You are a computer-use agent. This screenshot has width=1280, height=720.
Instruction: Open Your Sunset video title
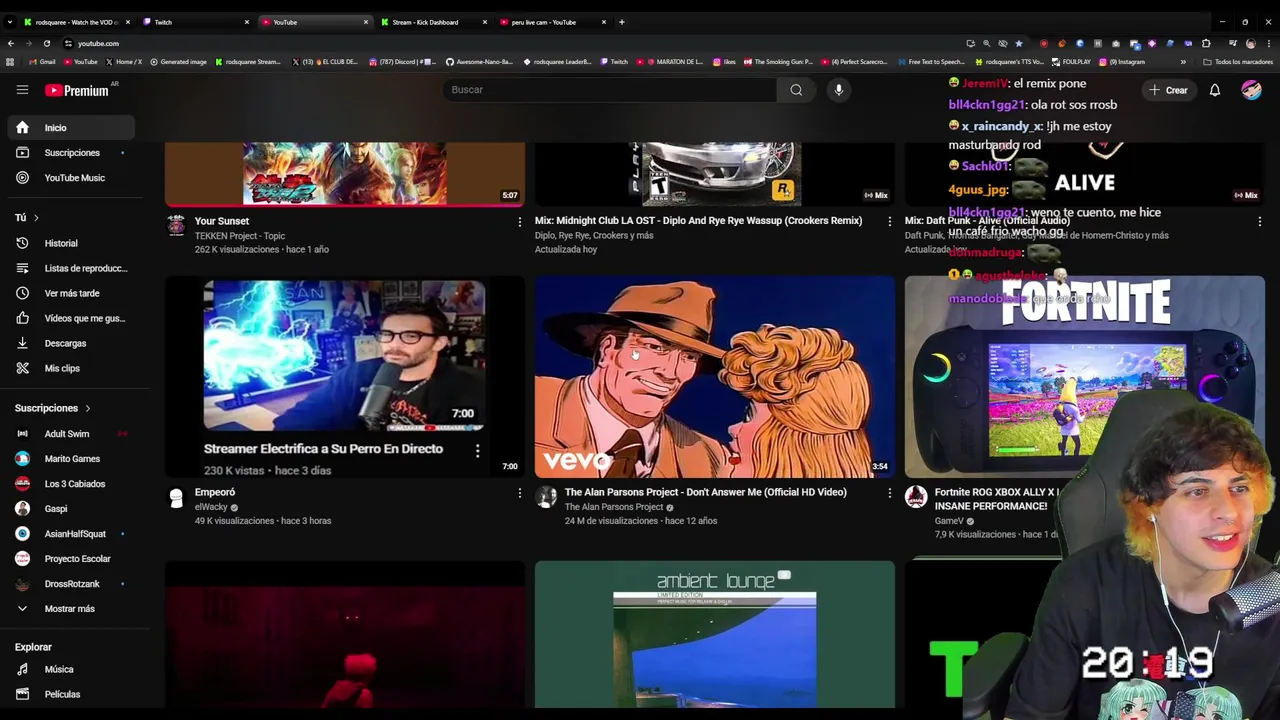pyautogui.click(x=222, y=221)
